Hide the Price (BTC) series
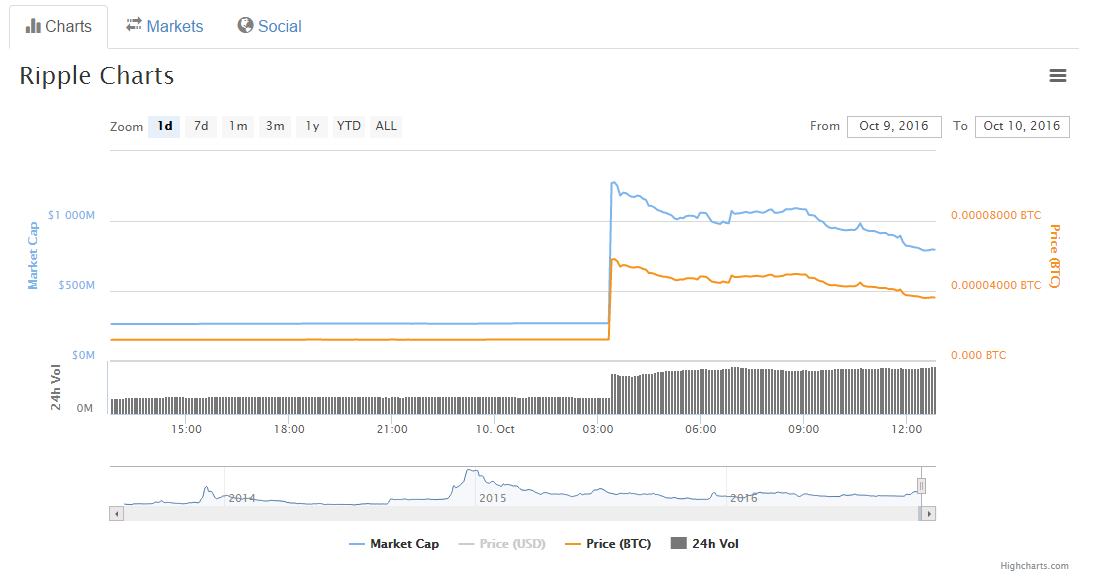The height and width of the screenshot is (585, 1100). pos(608,544)
